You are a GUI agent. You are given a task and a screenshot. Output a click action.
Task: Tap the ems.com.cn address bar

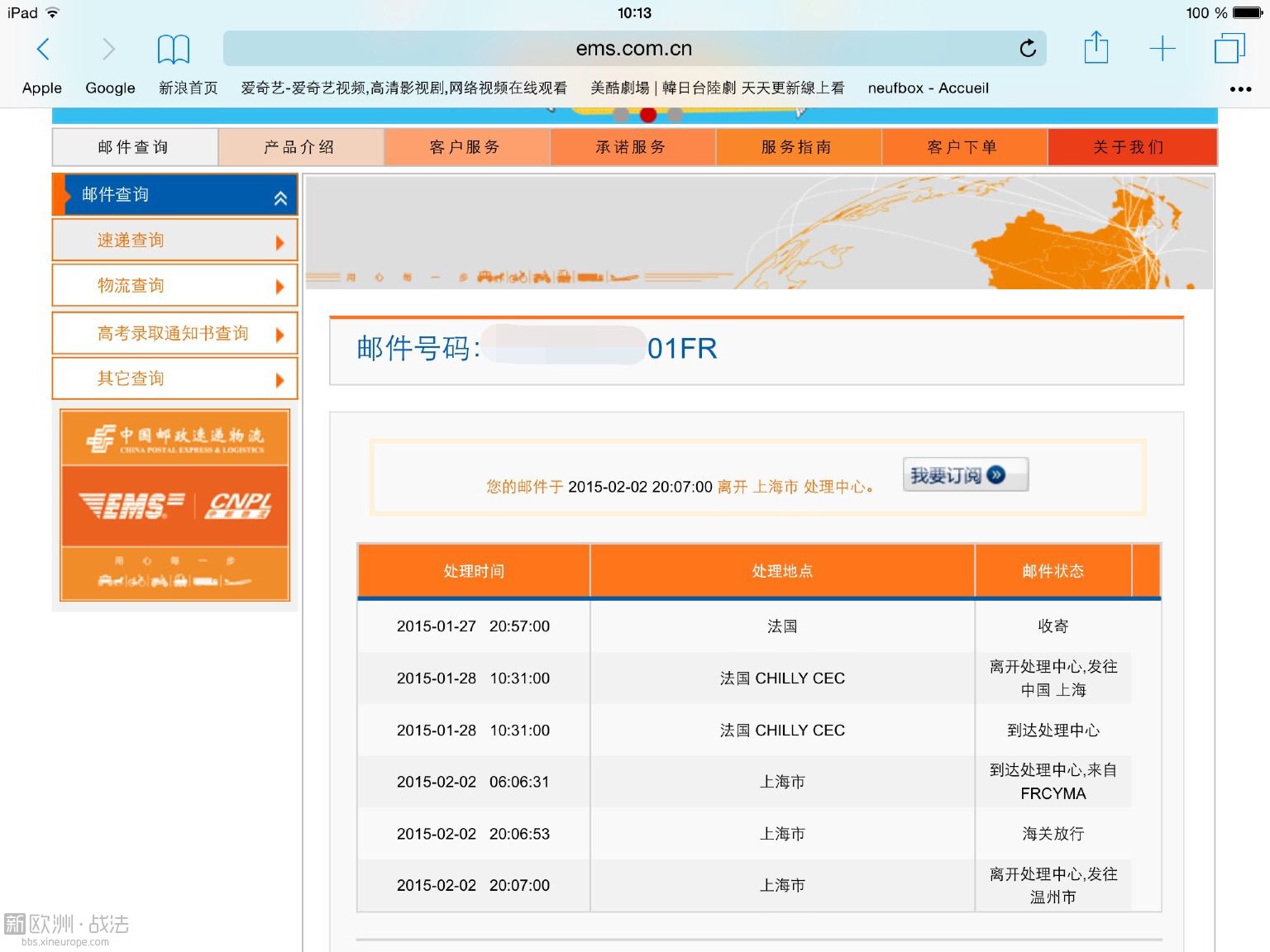point(634,48)
